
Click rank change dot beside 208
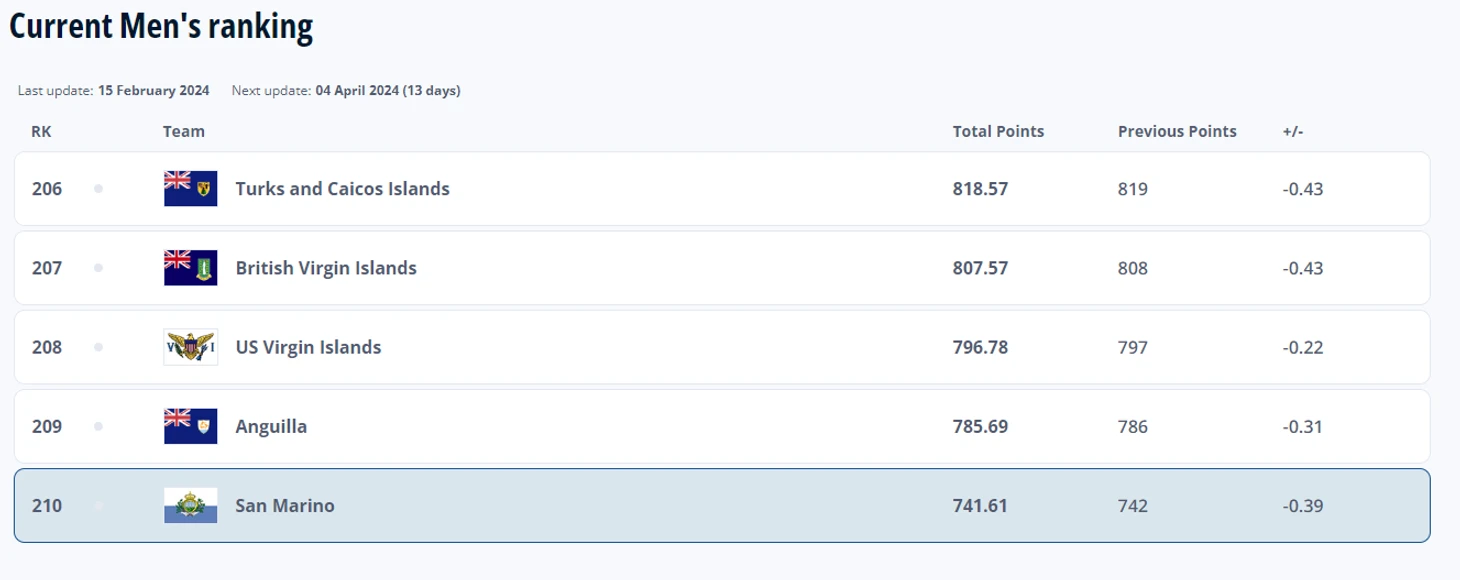click(x=98, y=347)
